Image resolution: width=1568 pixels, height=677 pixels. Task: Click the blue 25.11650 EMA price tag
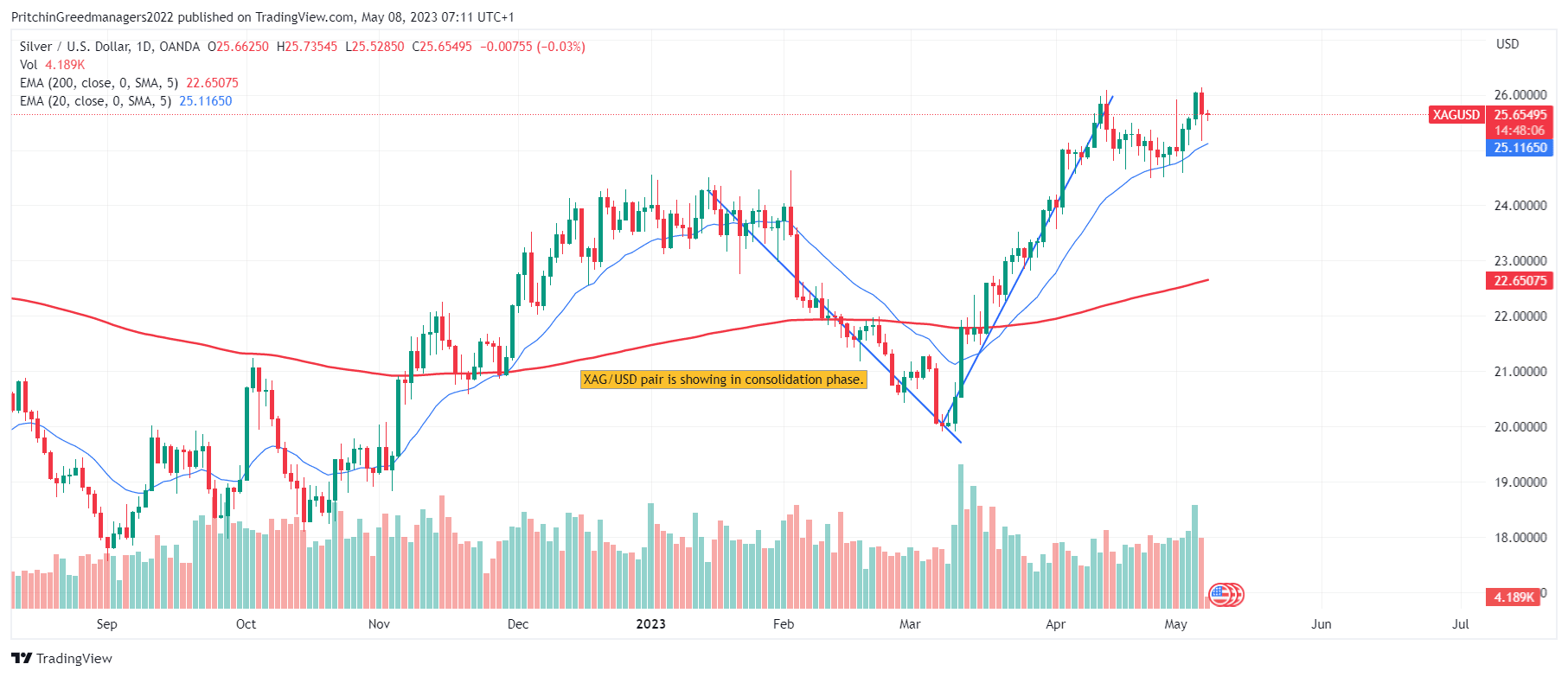click(1520, 148)
